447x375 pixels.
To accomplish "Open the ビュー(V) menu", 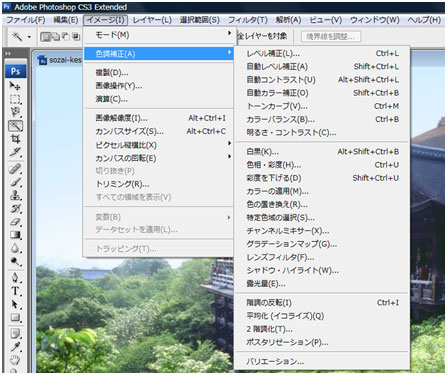I will pos(326,20).
